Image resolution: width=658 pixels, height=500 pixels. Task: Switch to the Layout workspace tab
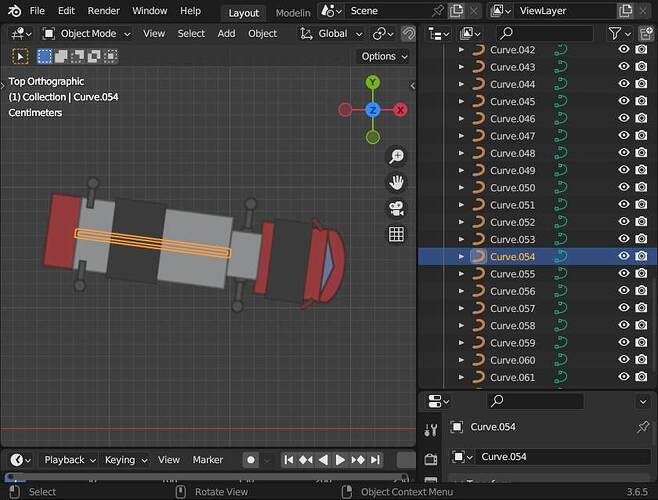tap(243, 13)
